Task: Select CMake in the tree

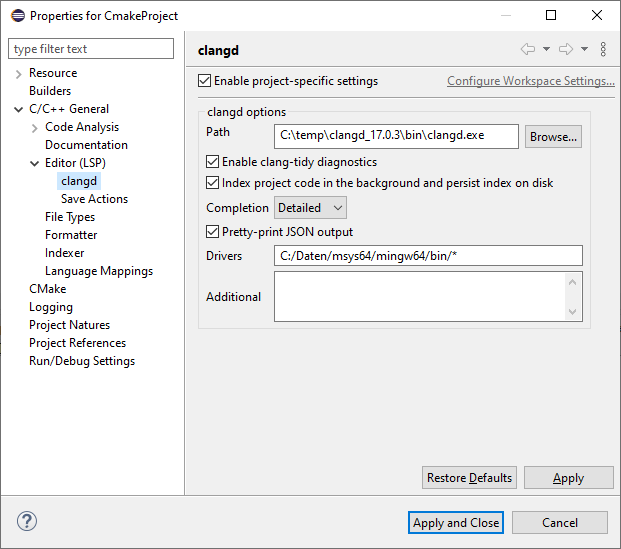Action: click(48, 289)
